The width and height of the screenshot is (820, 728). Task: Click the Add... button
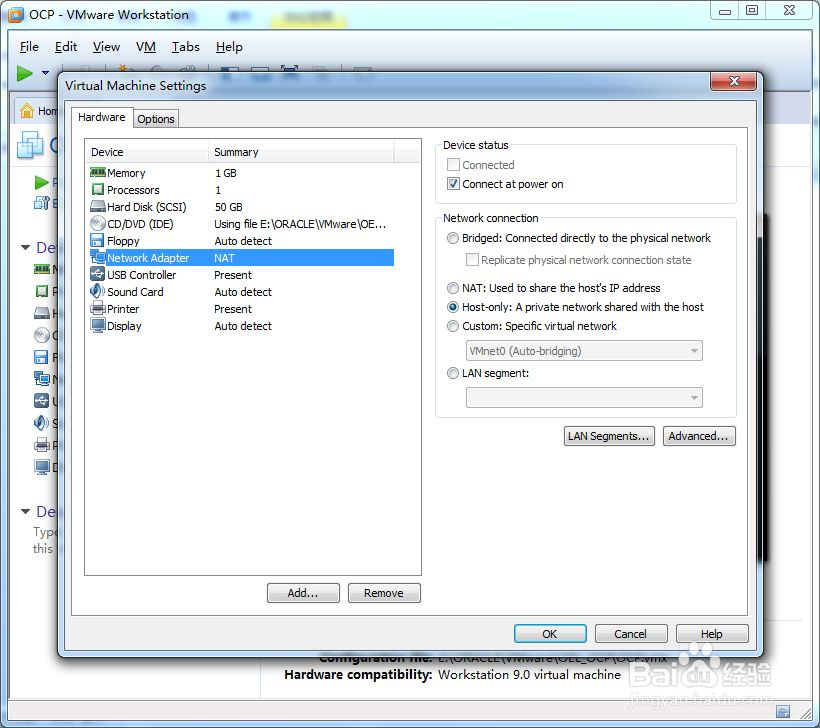tap(303, 593)
